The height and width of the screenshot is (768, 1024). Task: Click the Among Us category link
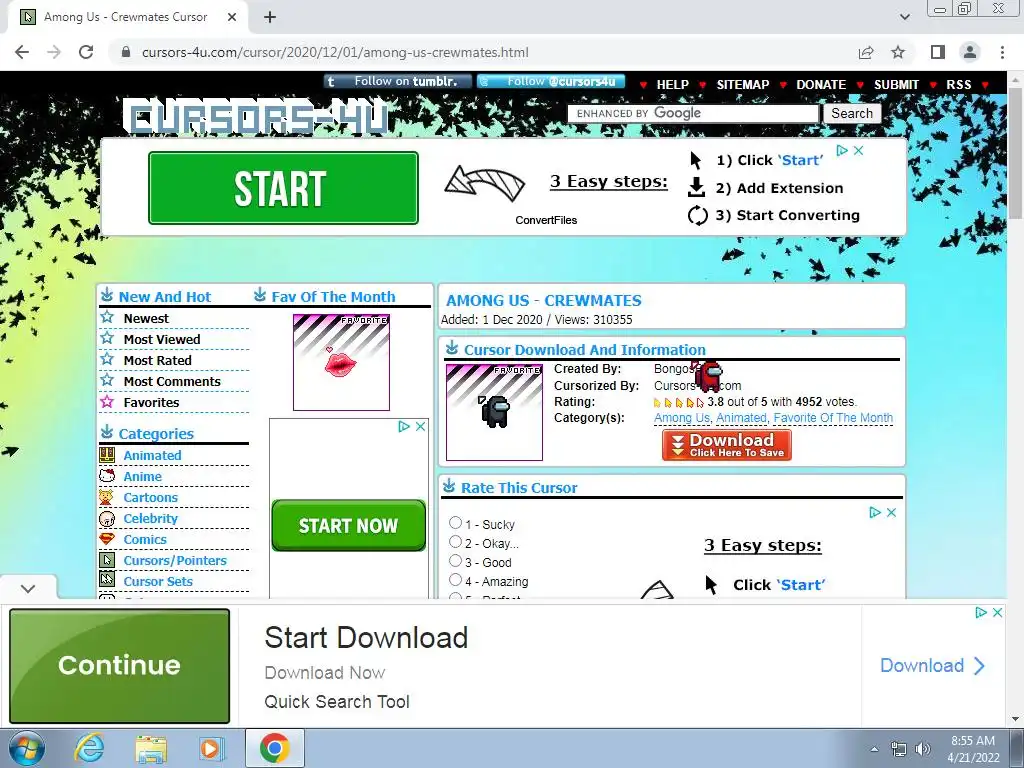(x=682, y=418)
